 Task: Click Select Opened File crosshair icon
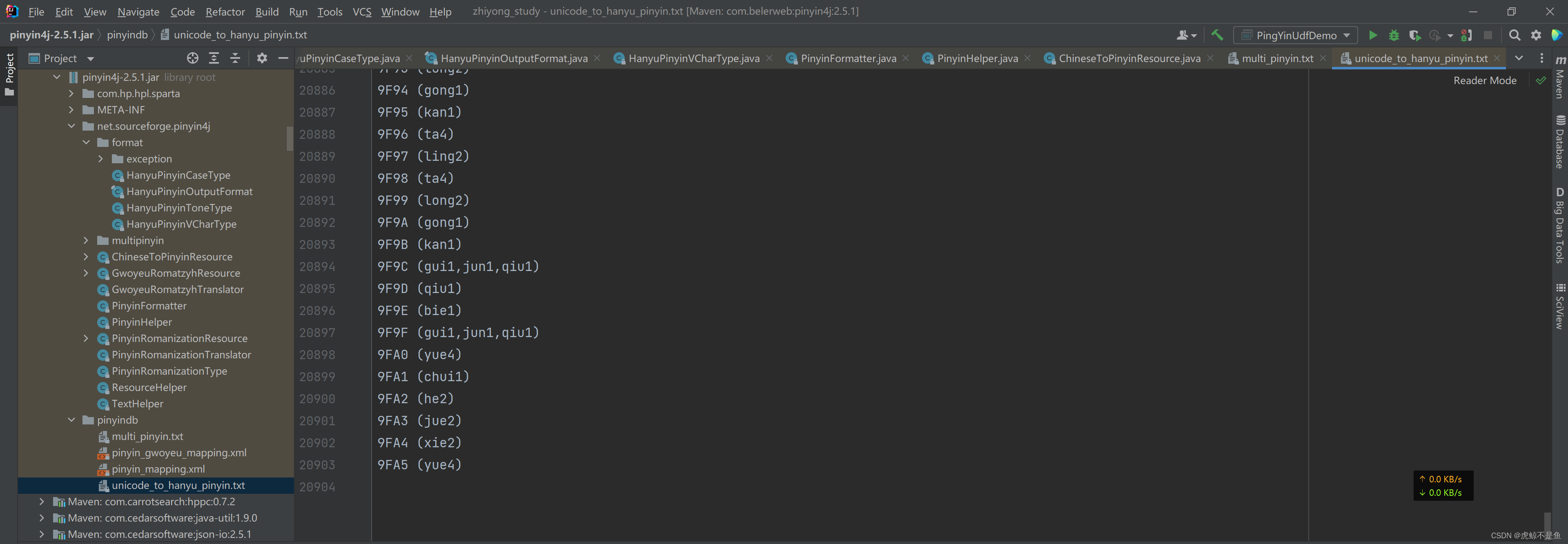pyautogui.click(x=192, y=58)
